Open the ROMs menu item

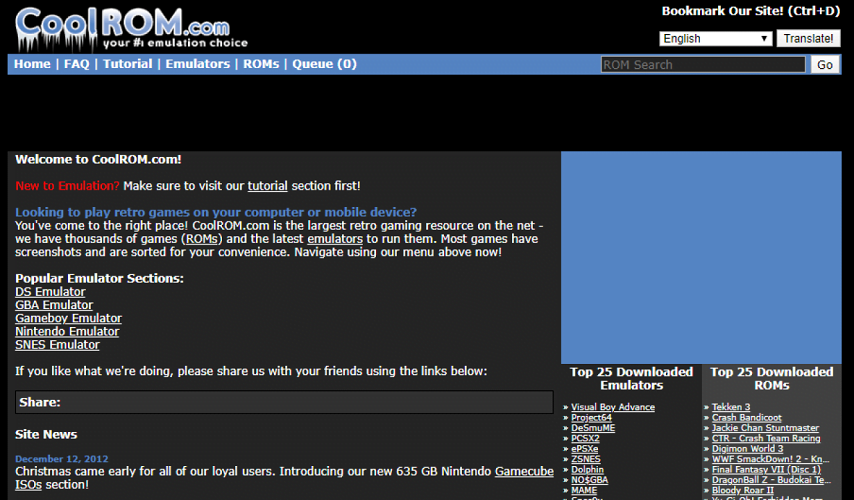click(261, 64)
